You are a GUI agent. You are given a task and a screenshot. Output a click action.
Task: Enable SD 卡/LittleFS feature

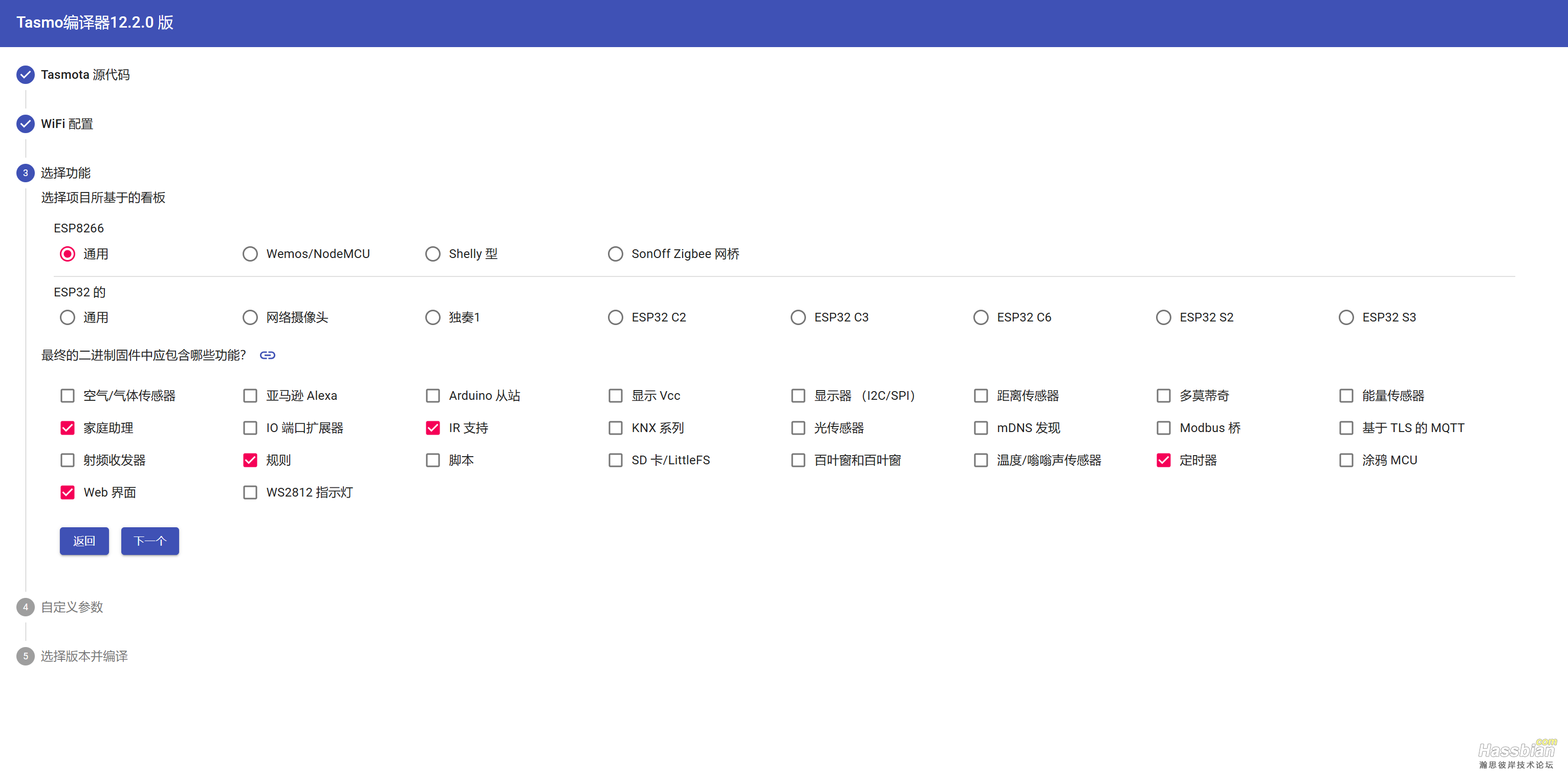(x=616, y=460)
